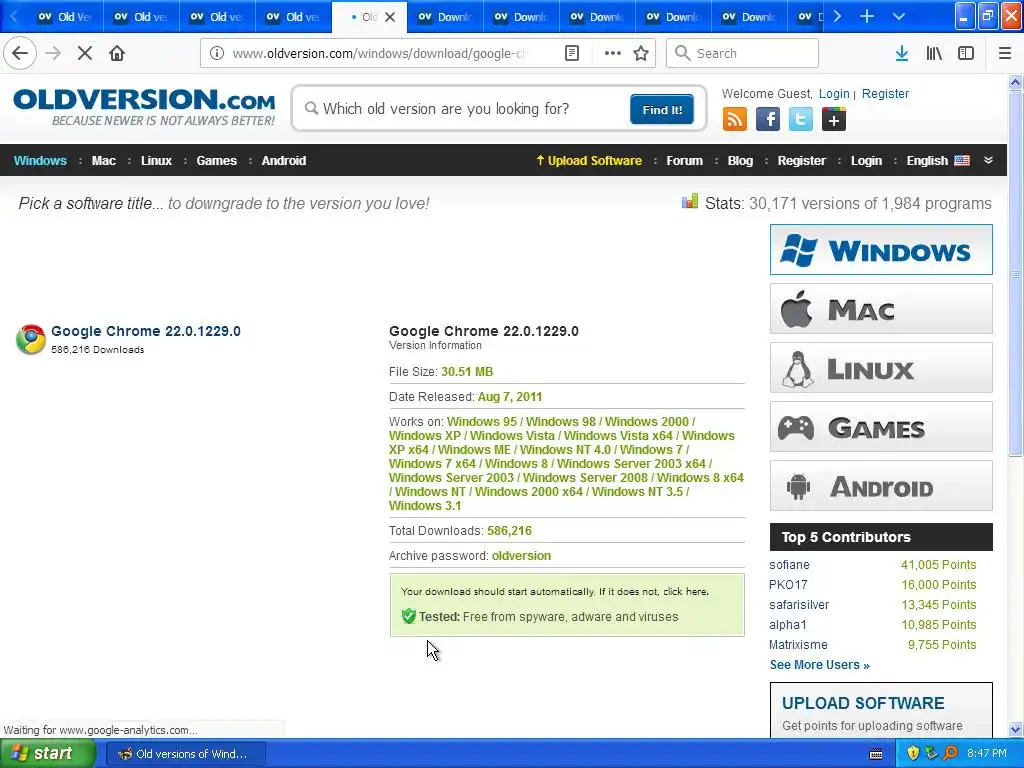This screenshot has width=1024, height=768.
Task: Click See More Users link
Action: click(820, 665)
